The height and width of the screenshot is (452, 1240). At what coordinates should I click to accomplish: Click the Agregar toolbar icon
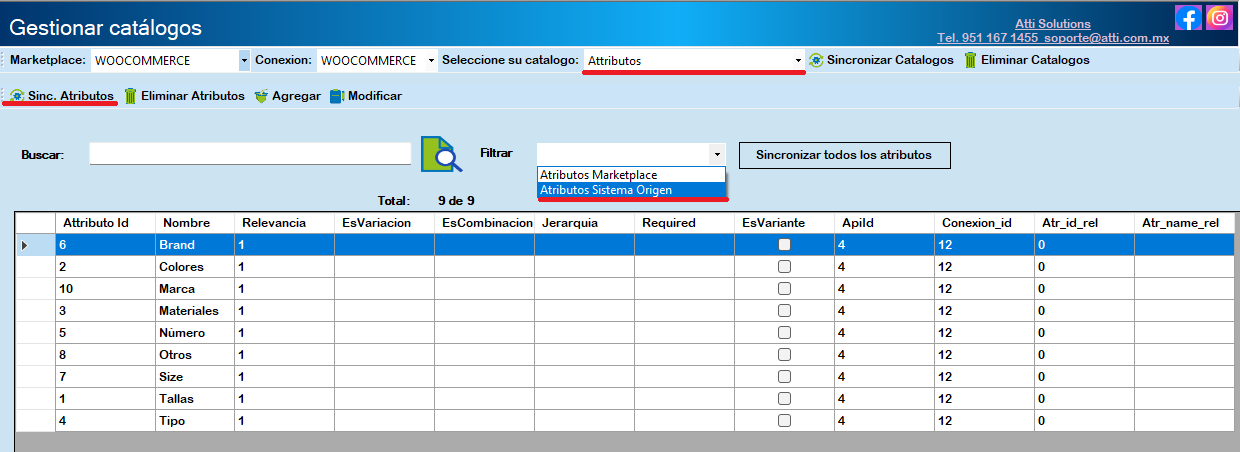point(262,96)
